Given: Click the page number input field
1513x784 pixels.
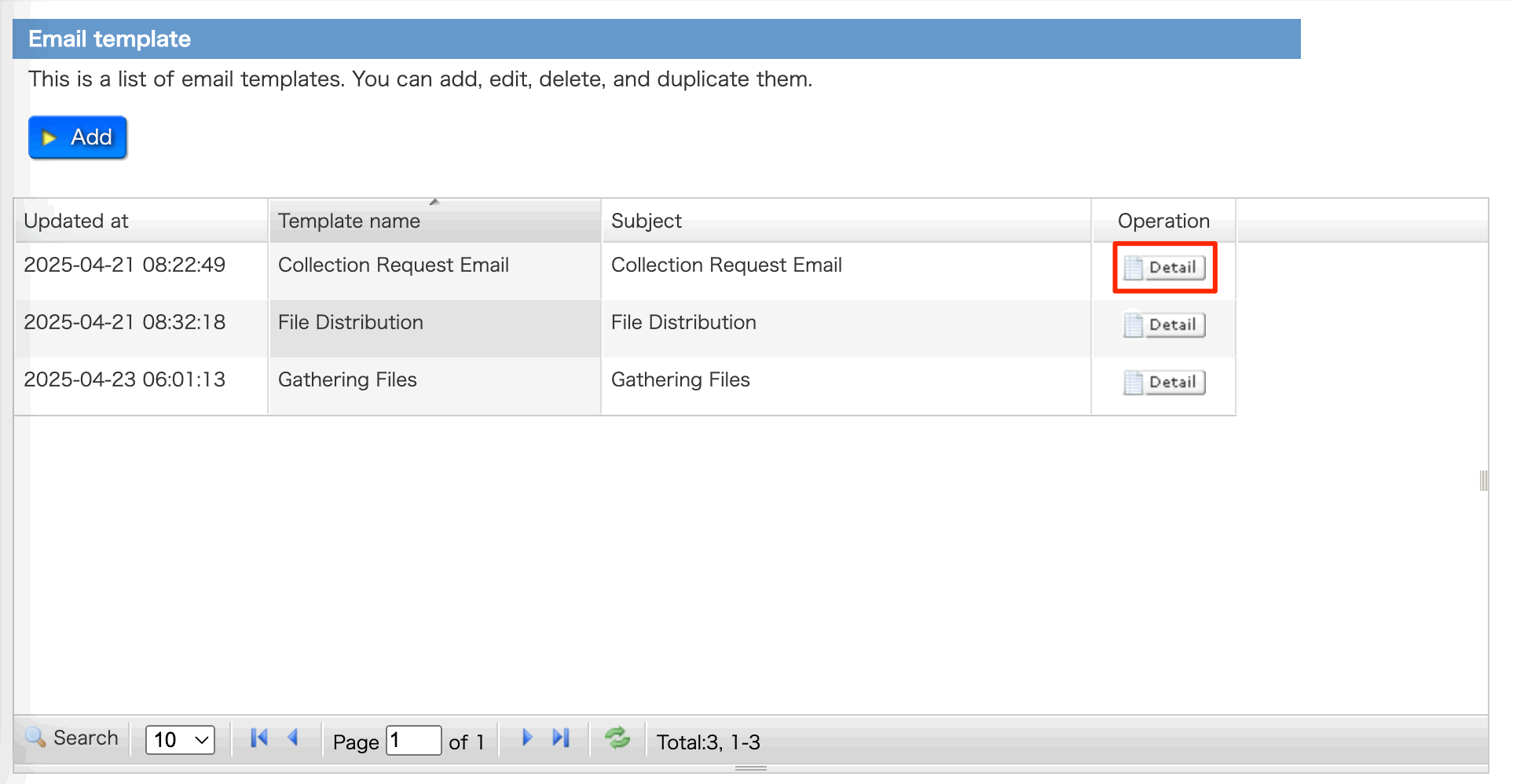Looking at the screenshot, I should pos(413,740).
